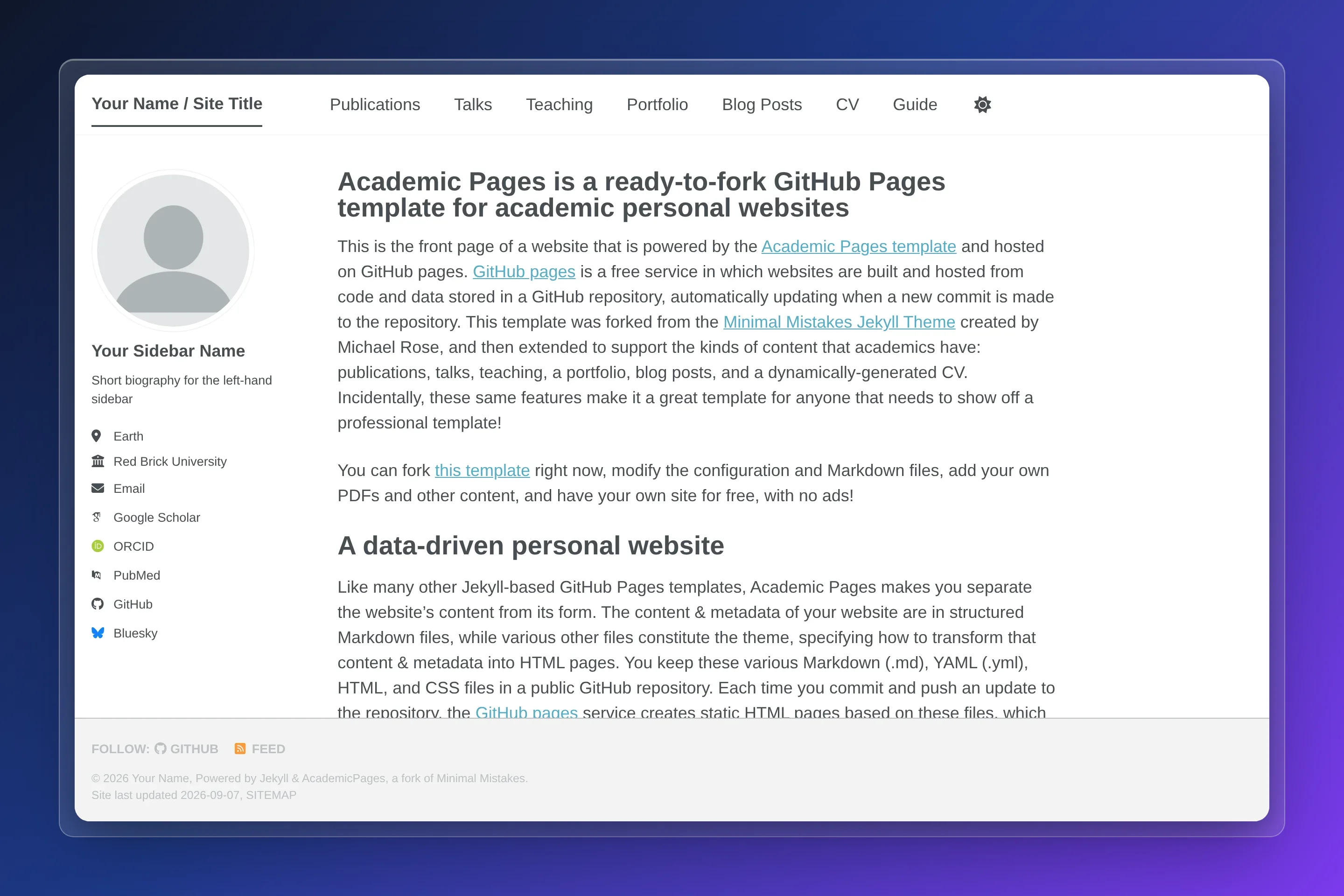
Task: Toggle the dark/light theme sun icon
Action: click(982, 105)
